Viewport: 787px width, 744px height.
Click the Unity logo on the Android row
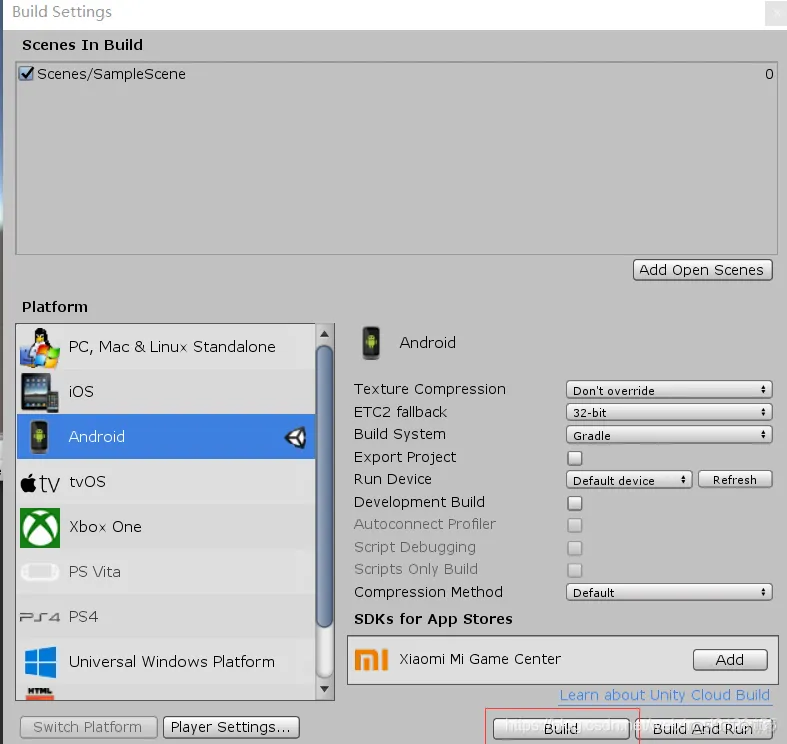(296, 437)
